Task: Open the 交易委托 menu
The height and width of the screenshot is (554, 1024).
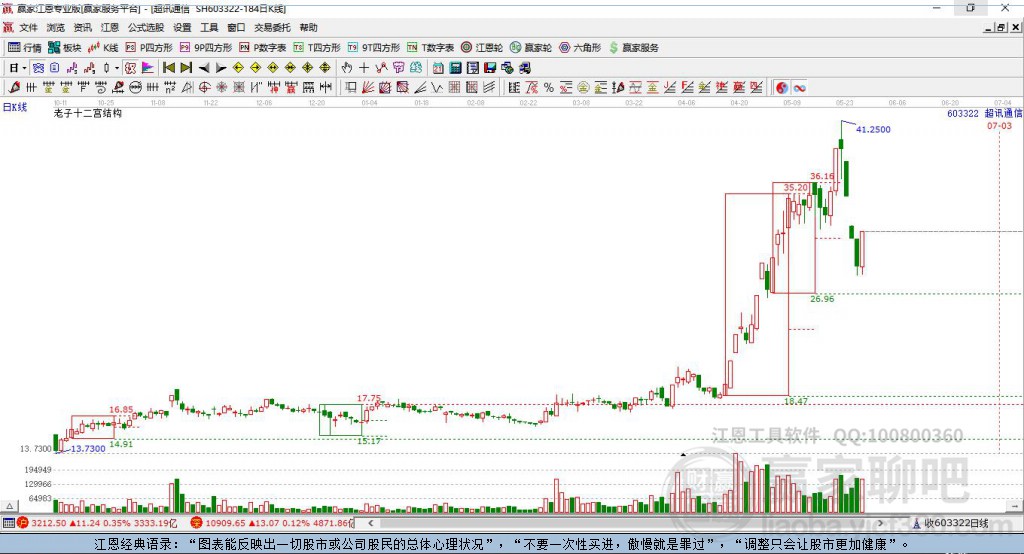Action: 272,27
